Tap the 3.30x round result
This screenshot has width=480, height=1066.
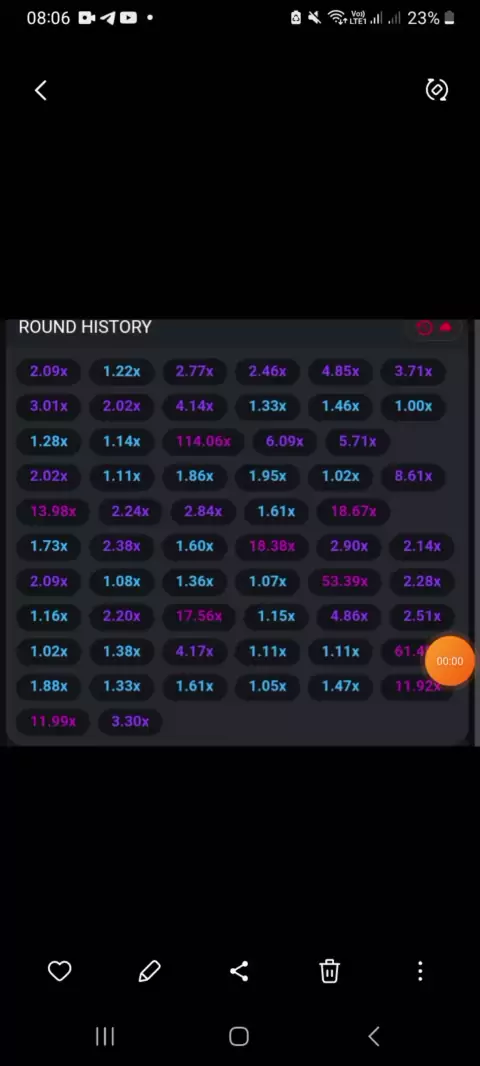point(130,721)
